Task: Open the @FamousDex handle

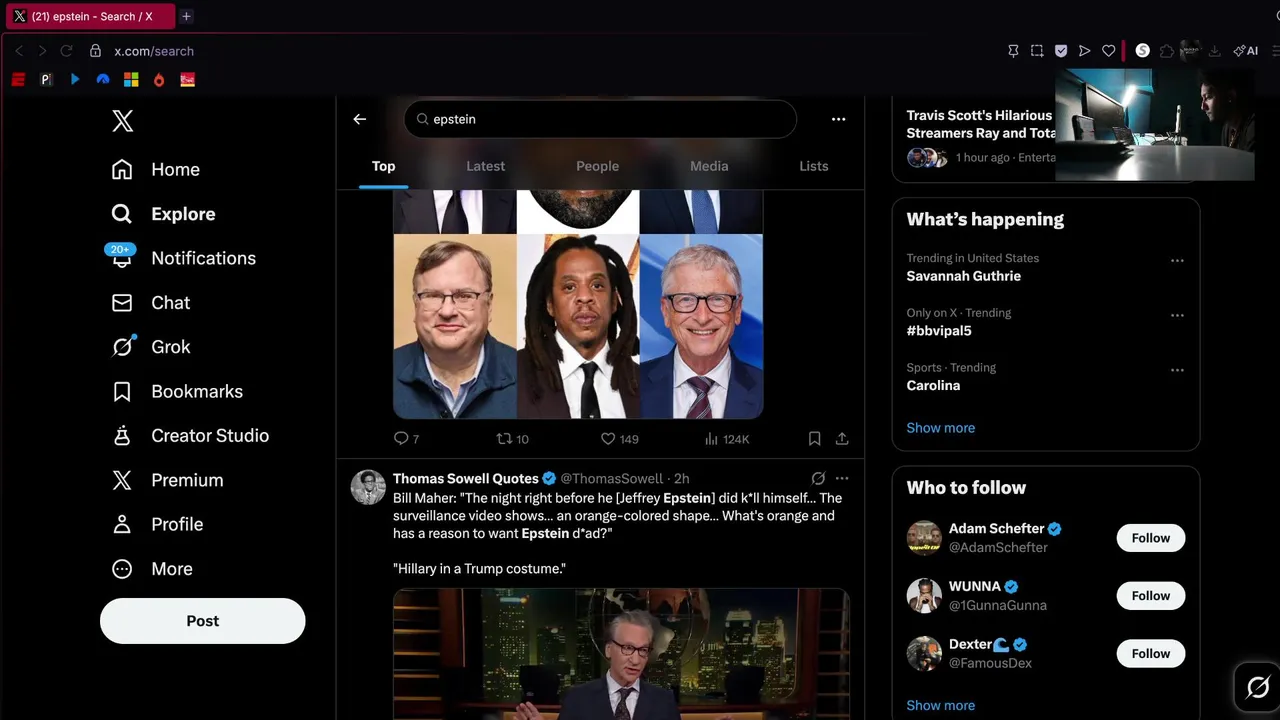Action: click(x=990, y=663)
